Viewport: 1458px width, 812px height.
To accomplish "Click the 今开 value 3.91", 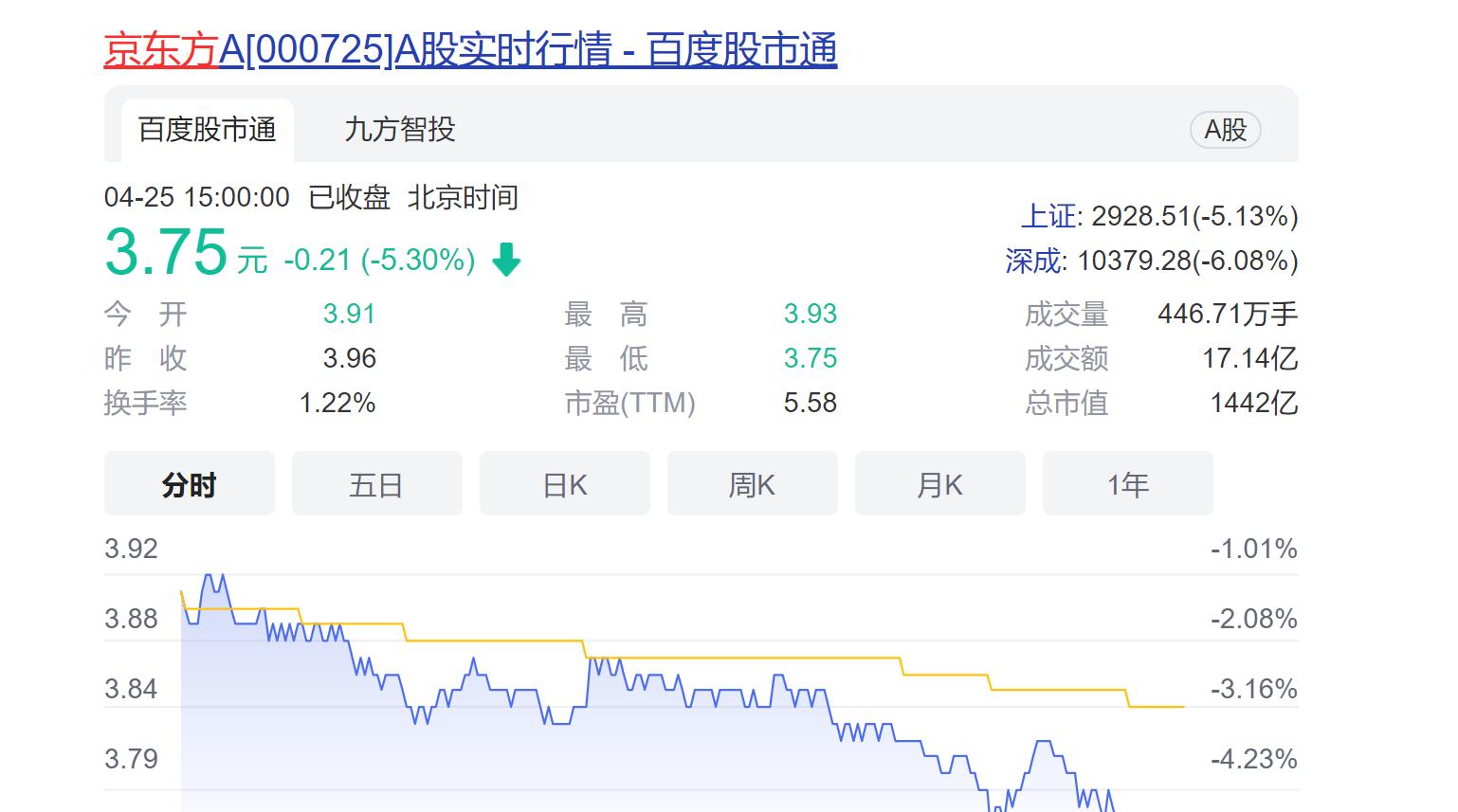I will 349,314.
